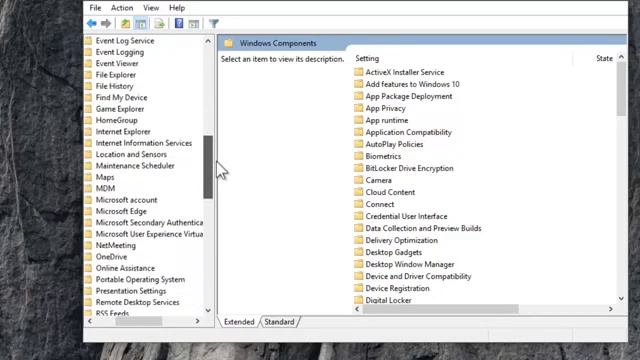
Task: Click the Filter funnel toolbar icon
Action: tap(214, 24)
